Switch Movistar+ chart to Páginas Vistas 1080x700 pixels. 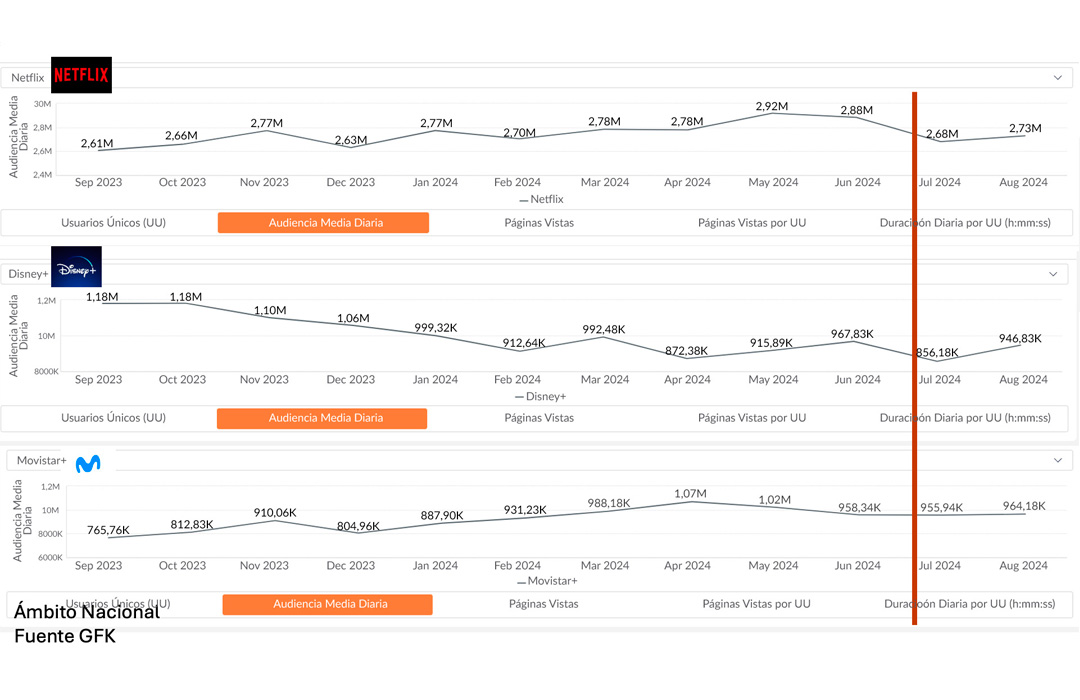[543, 604]
